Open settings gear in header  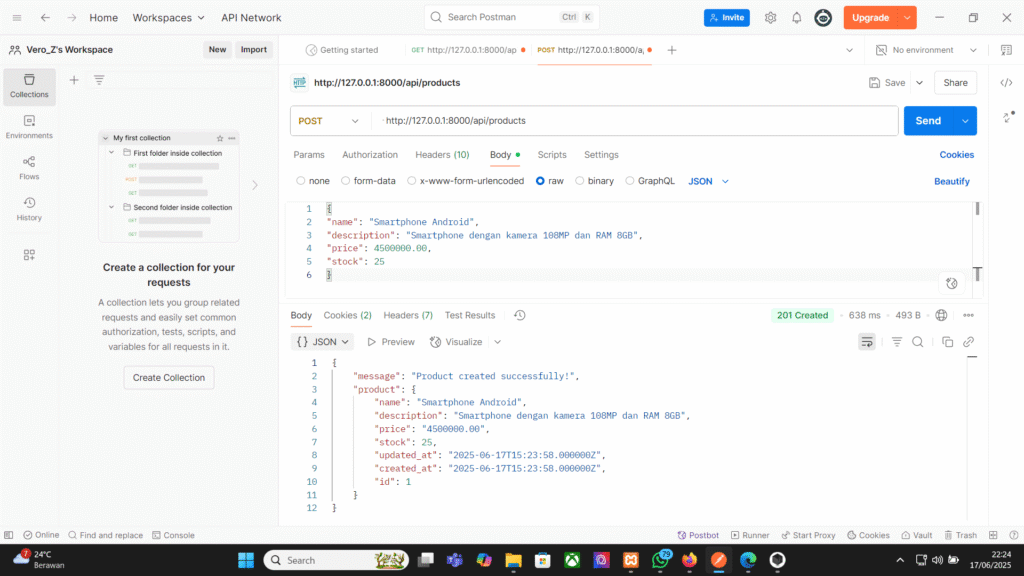coord(770,18)
